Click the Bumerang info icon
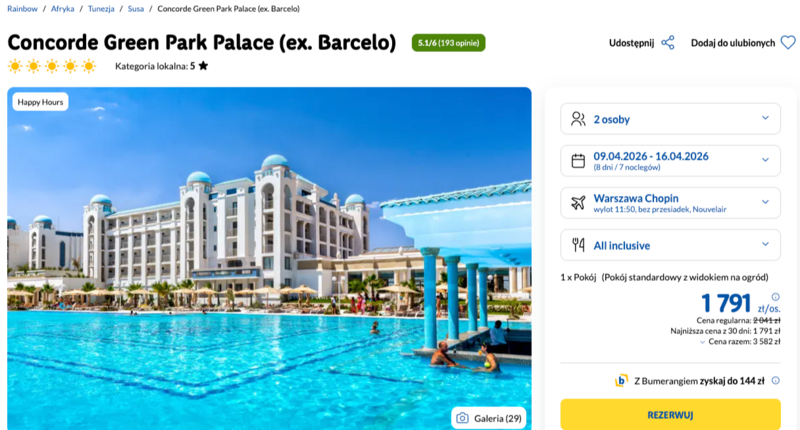This screenshot has width=800, height=430. (x=776, y=381)
